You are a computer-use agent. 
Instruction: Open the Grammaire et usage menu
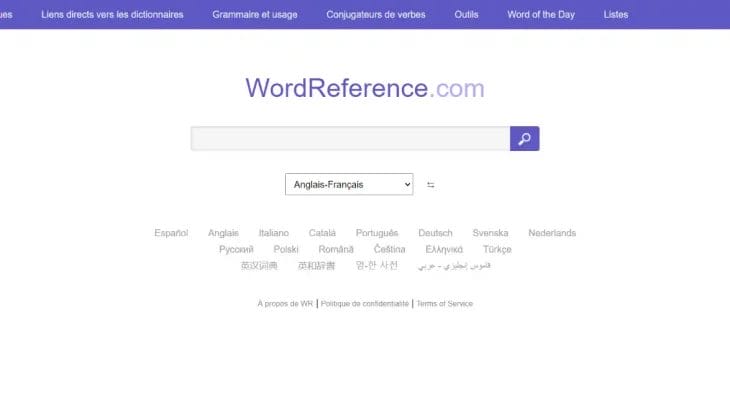(x=255, y=15)
